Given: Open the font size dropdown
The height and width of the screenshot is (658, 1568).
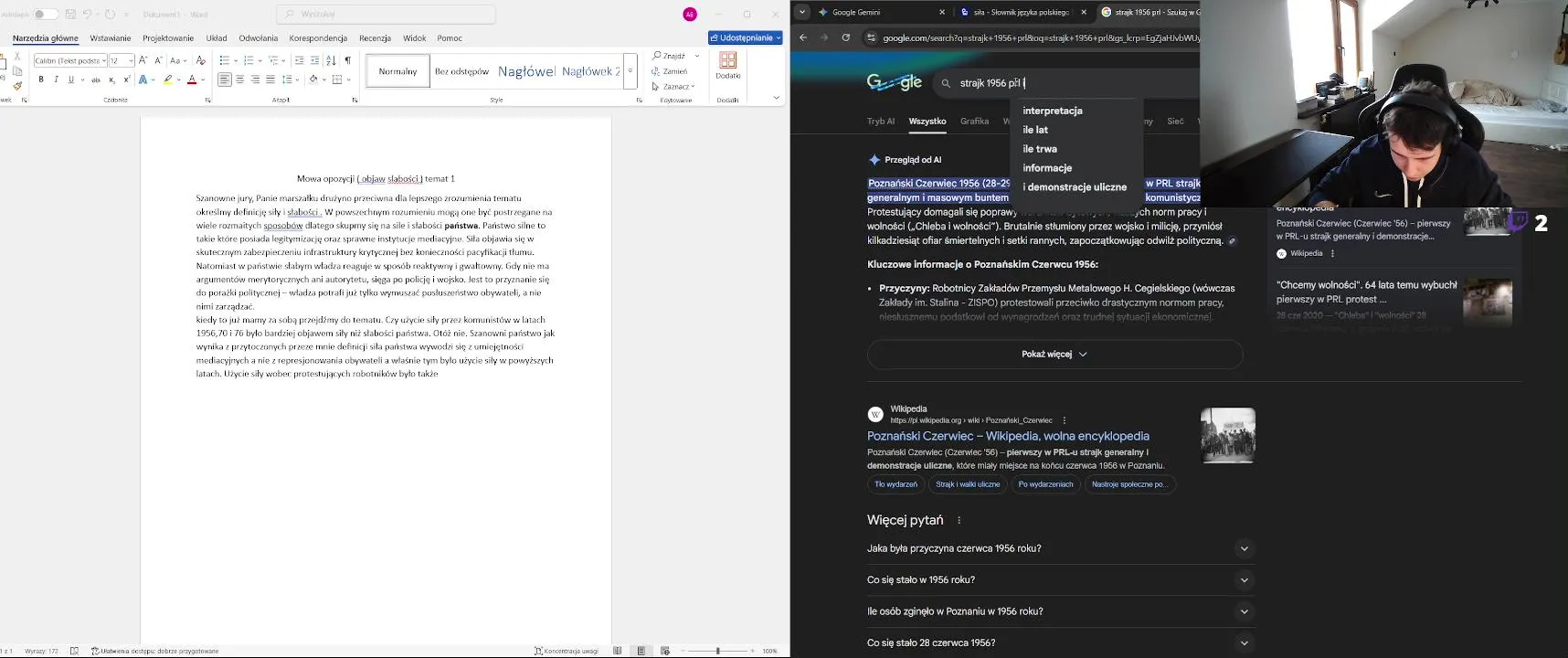Looking at the screenshot, I should 131,60.
